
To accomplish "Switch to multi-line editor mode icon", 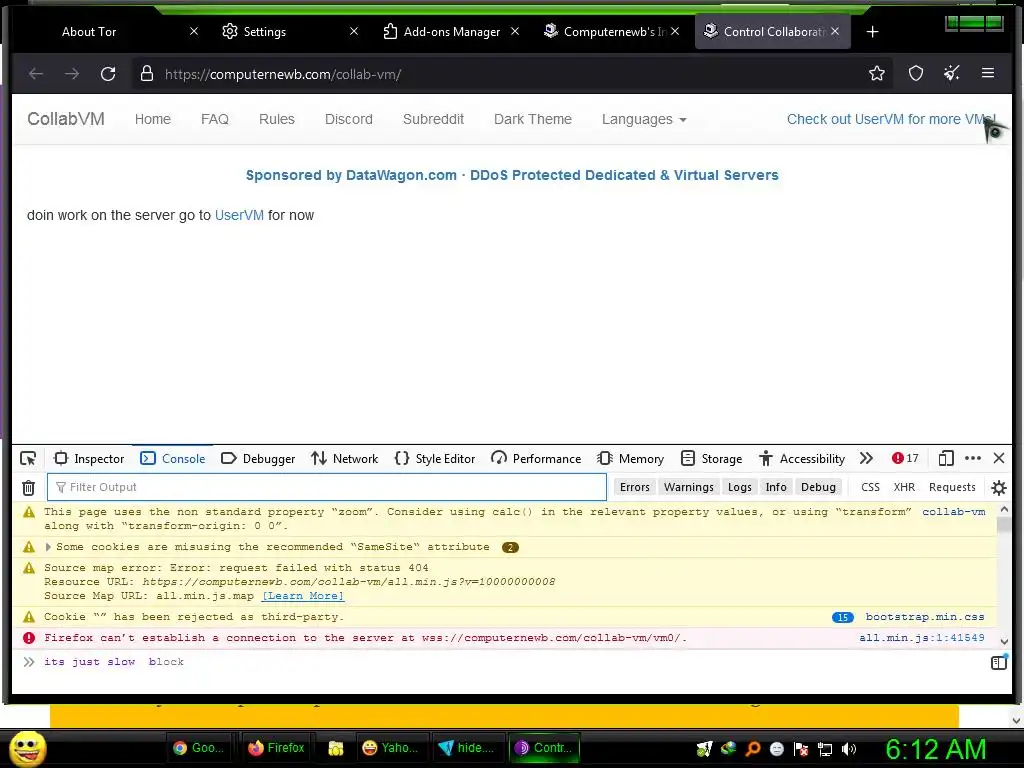I will click(999, 663).
